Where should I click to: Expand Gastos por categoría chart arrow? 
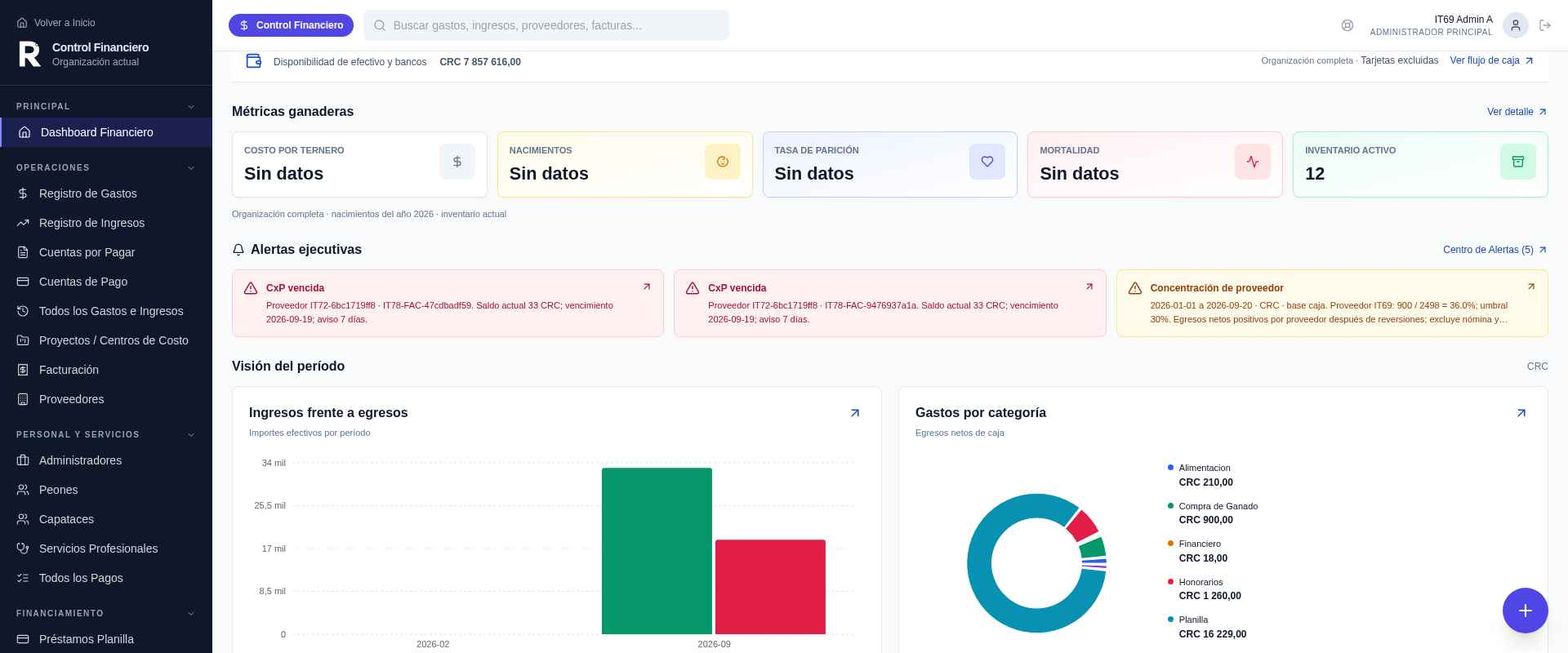[x=1521, y=413]
